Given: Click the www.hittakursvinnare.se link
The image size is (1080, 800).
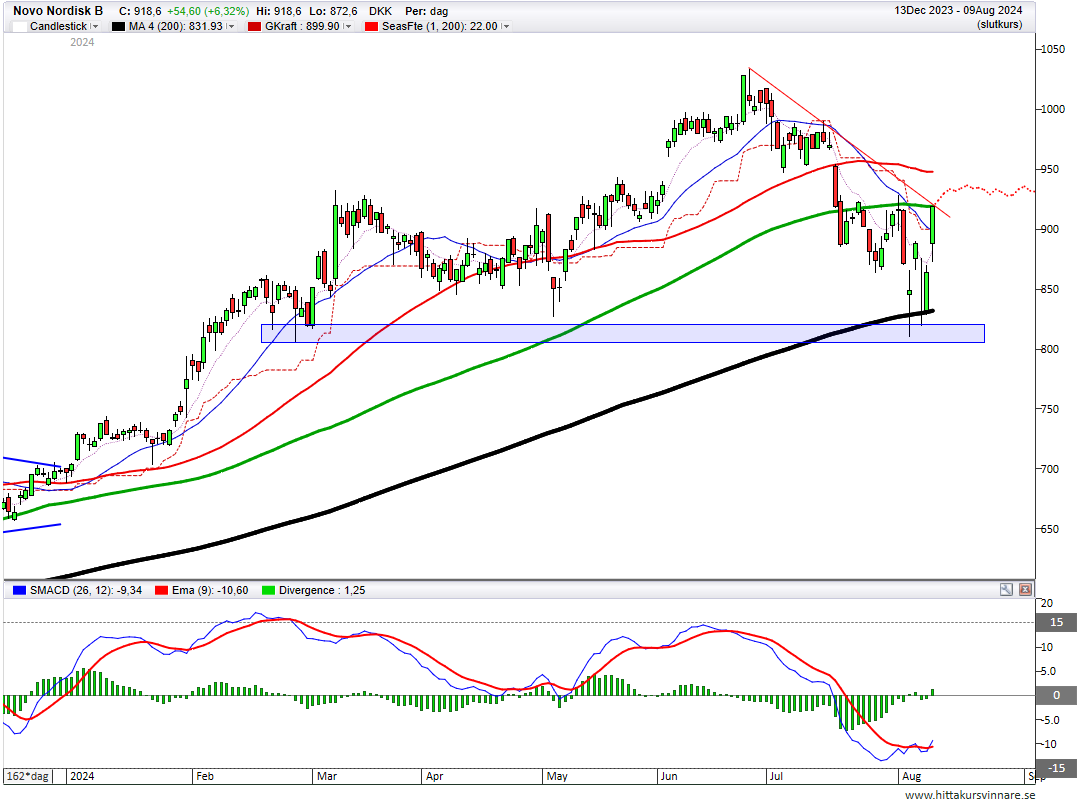Looking at the screenshot, I should 970,794.
